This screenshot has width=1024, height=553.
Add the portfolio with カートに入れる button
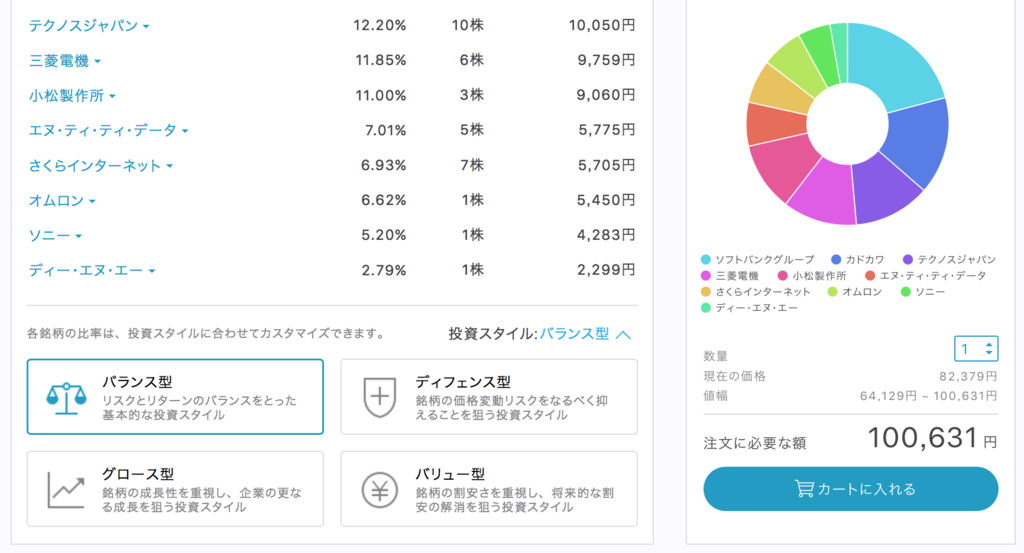(850, 489)
